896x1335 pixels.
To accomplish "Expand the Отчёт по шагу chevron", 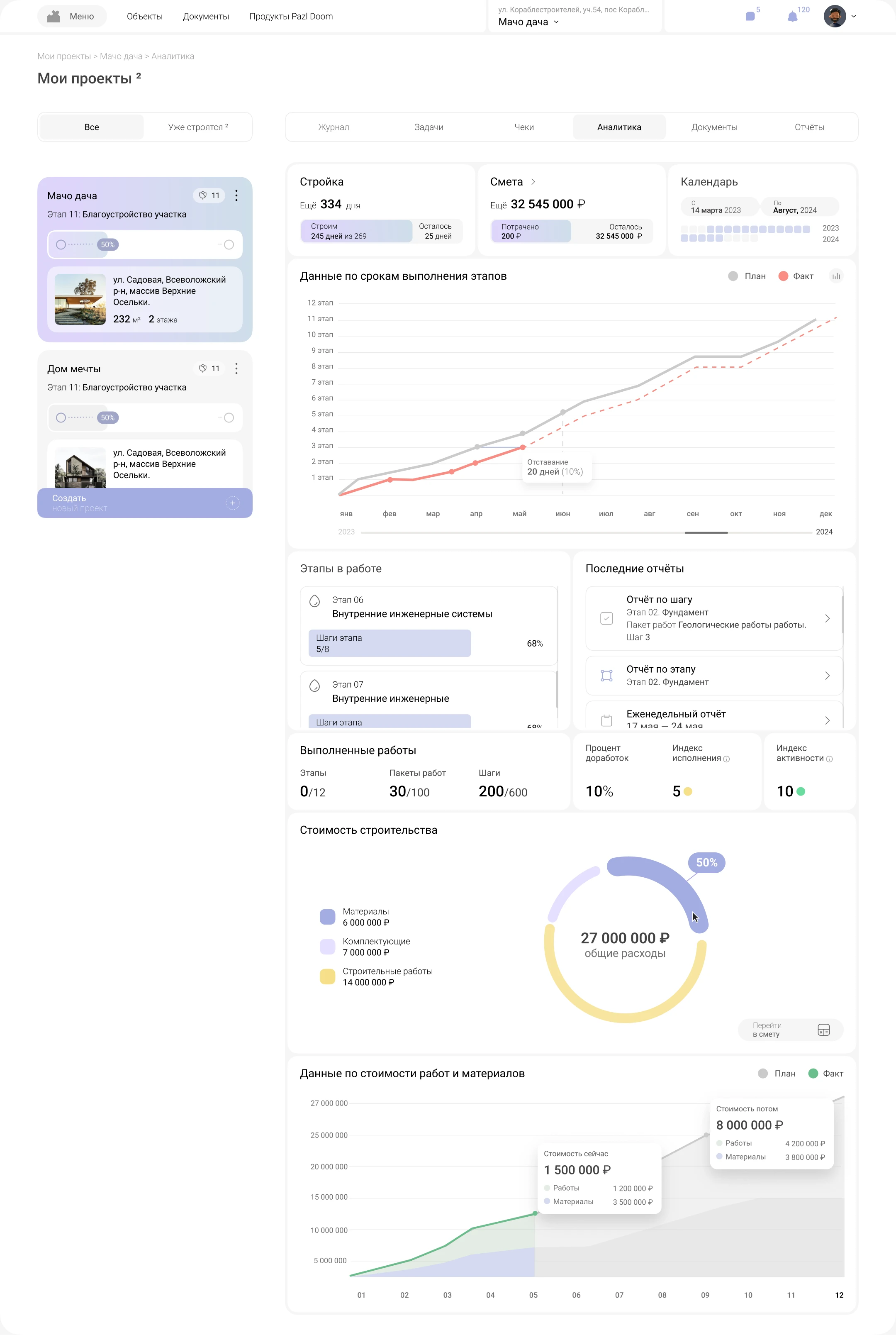I will 827,618.
